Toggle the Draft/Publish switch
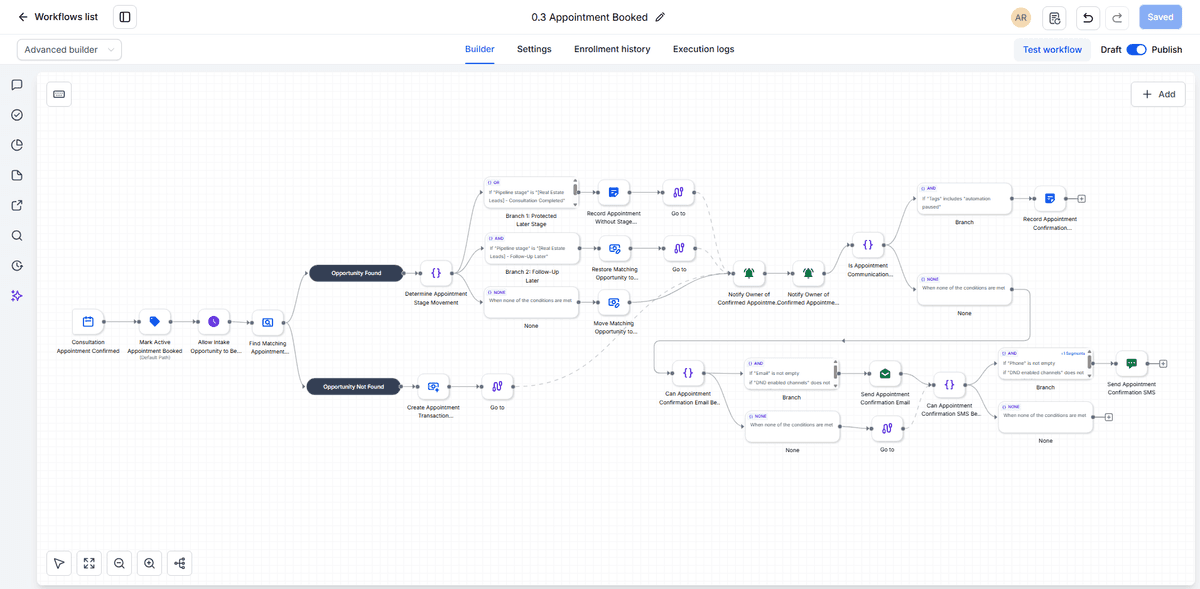Image resolution: width=1200 pixels, height=589 pixels. pos(1136,49)
